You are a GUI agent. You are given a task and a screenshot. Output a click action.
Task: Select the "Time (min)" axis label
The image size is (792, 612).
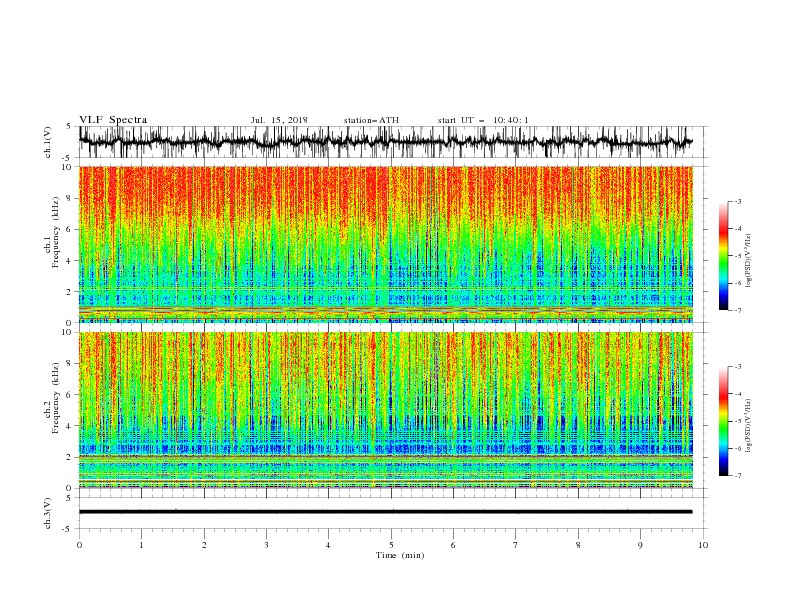(400, 555)
